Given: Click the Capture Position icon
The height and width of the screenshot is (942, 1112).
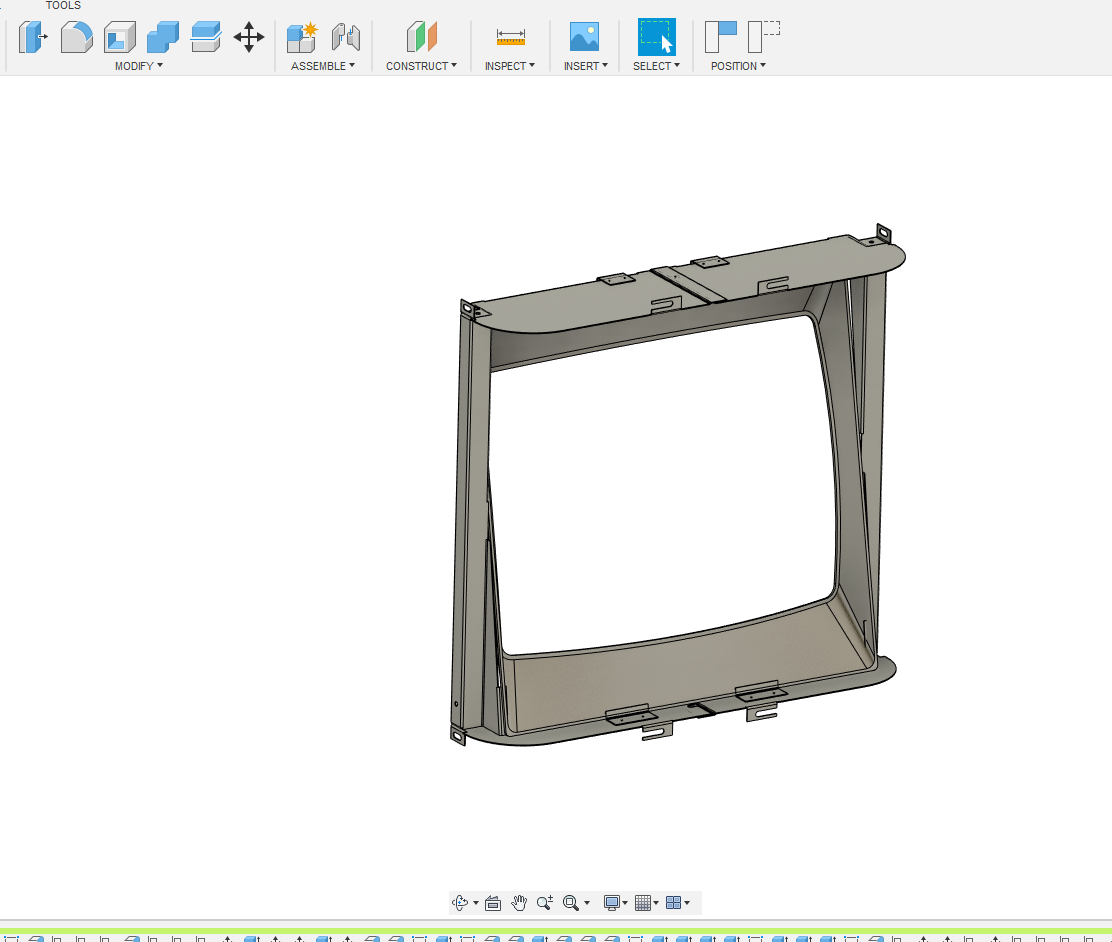Looking at the screenshot, I should [721, 37].
